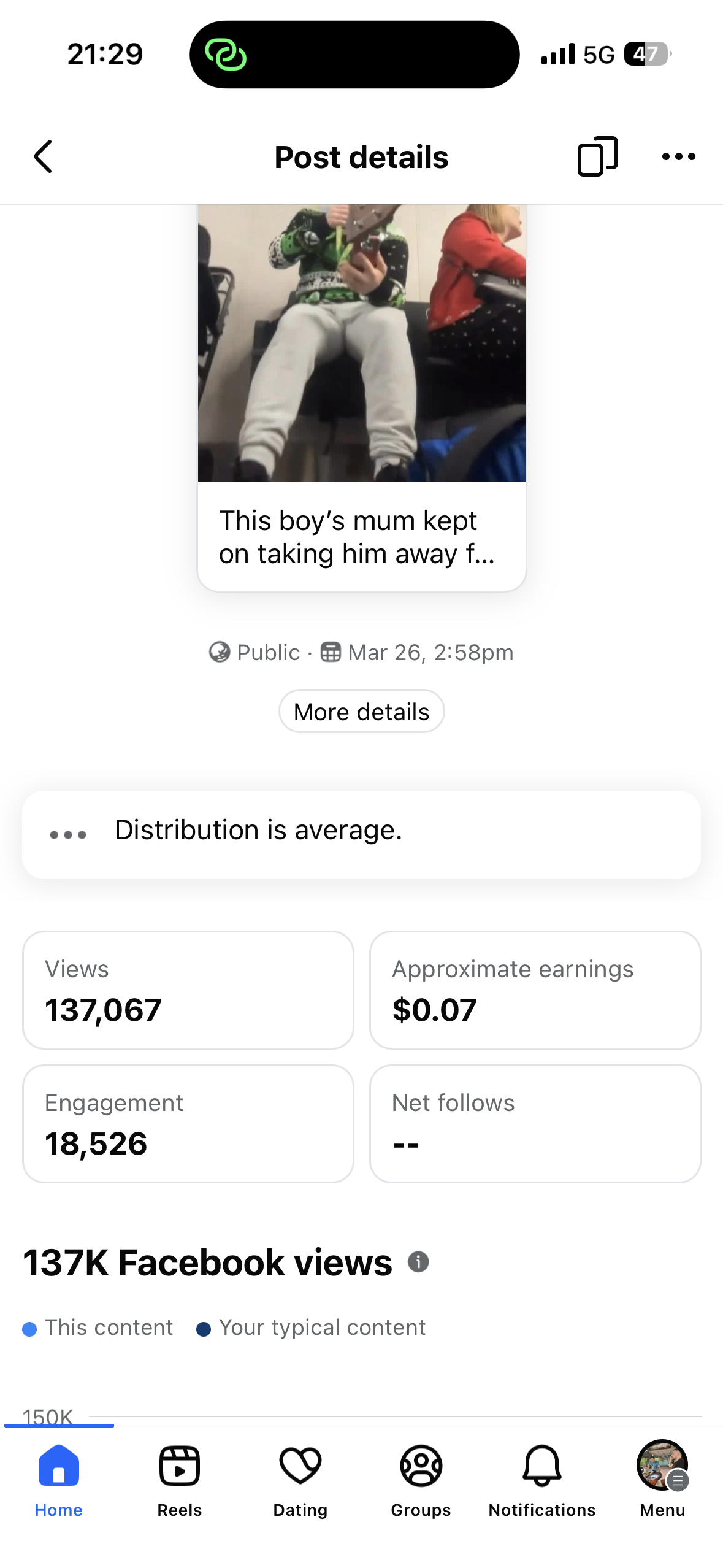Open the Engagement 18,526 card

click(x=188, y=1124)
